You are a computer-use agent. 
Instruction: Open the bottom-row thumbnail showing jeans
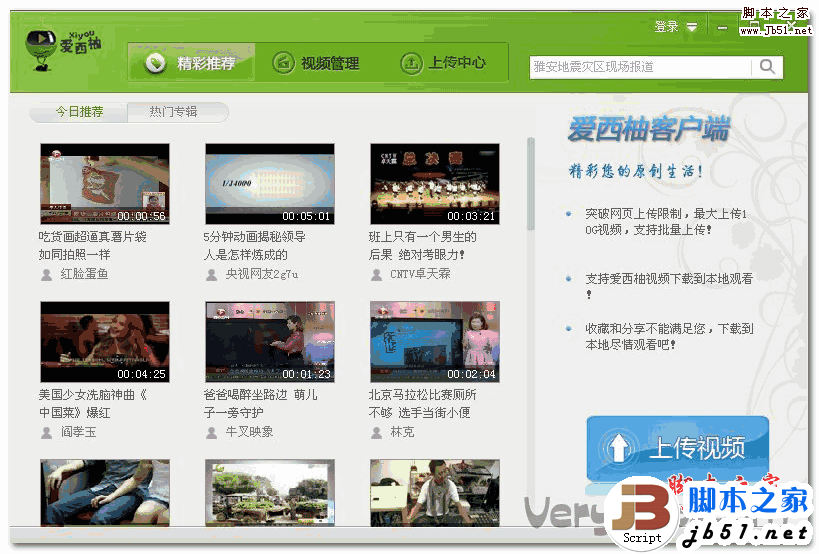(105, 492)
